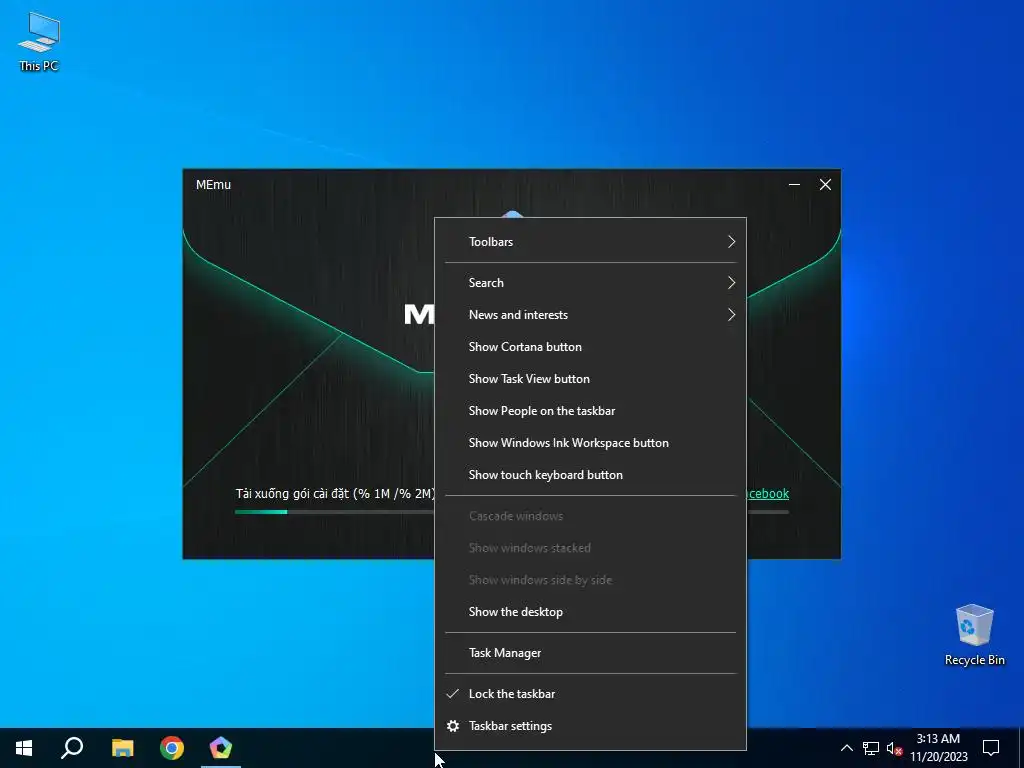Click the MEmu download progress bar

point(334,512)
